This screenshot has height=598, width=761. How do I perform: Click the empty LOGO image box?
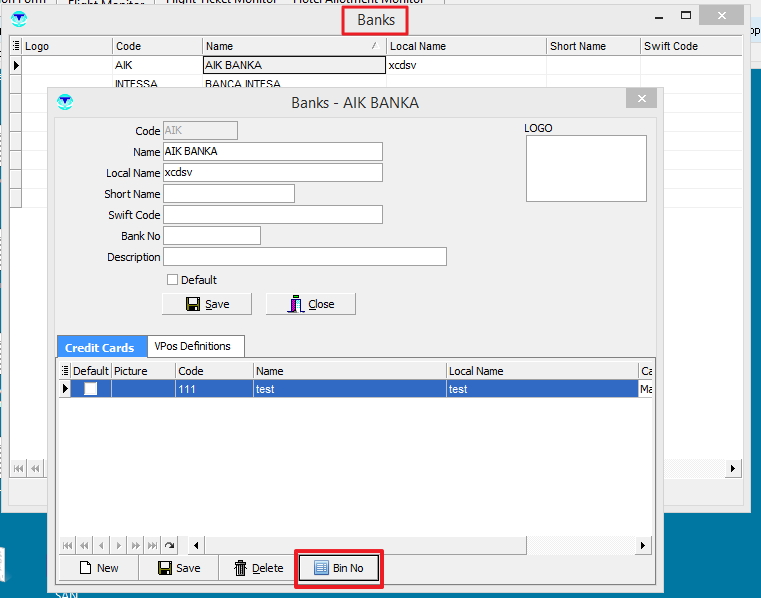tap(586, 169)
